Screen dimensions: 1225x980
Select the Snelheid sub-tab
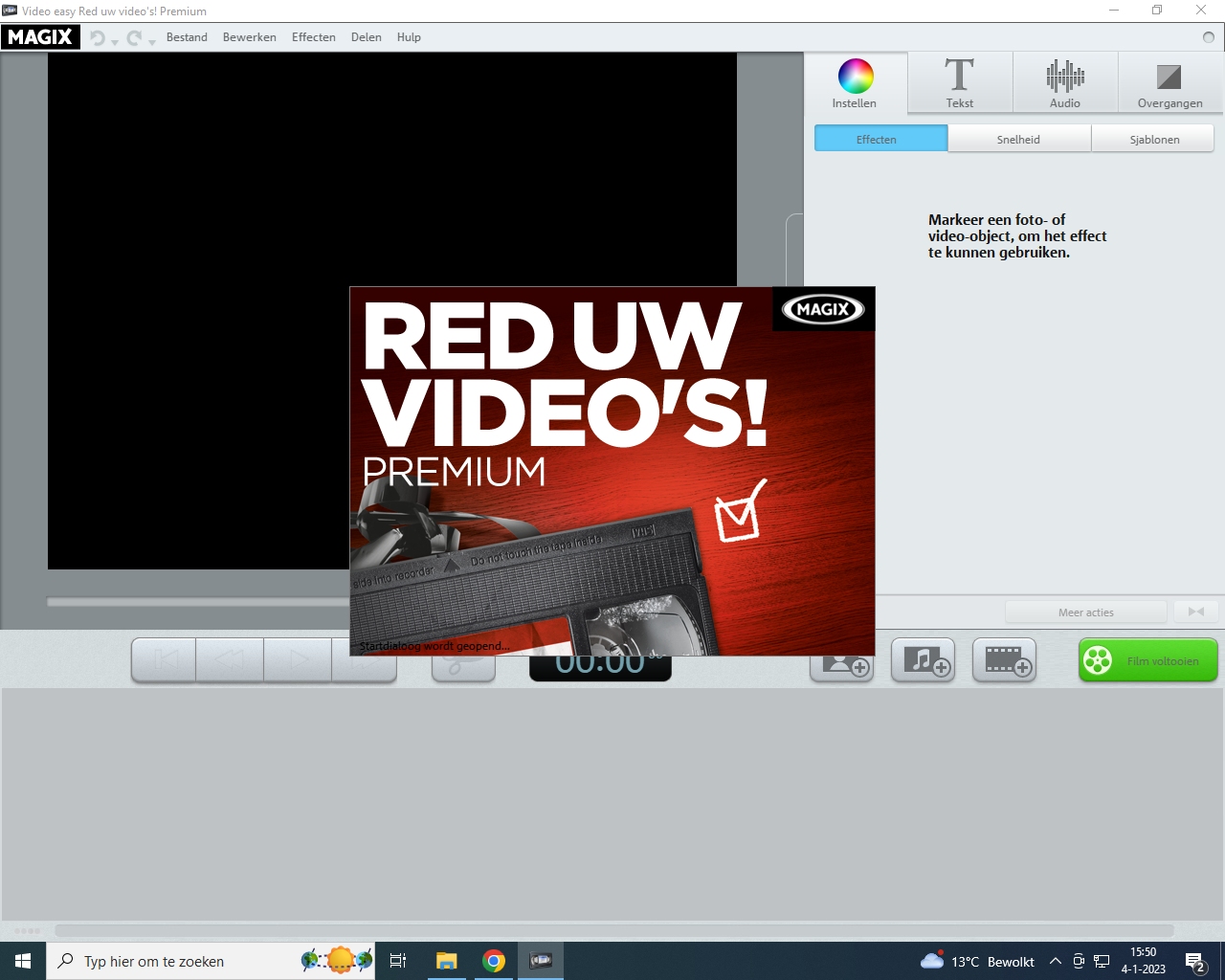pos(1019,139)
